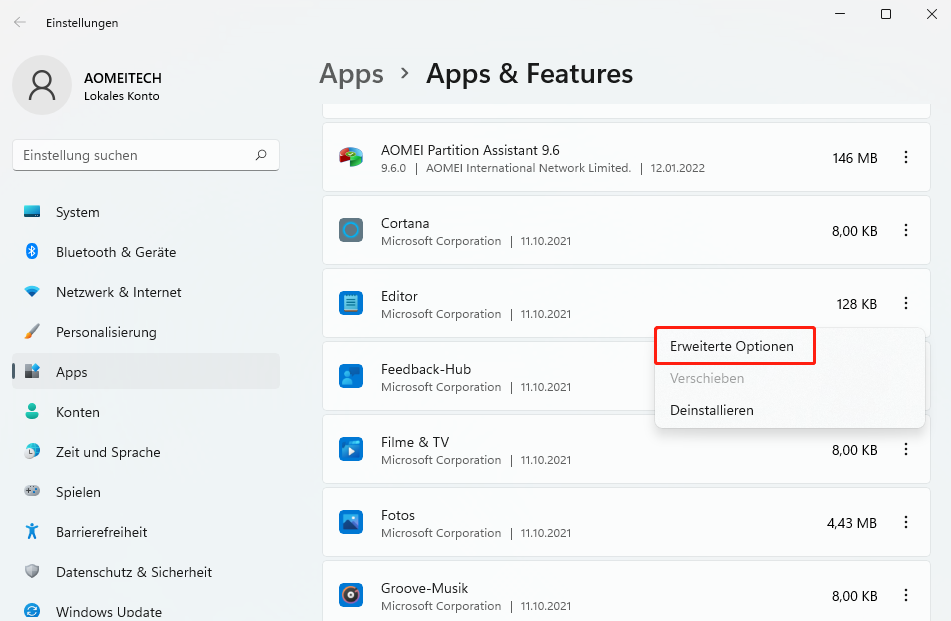
Task: Click the Filme & TV app icon
Action: coord(350,449)
